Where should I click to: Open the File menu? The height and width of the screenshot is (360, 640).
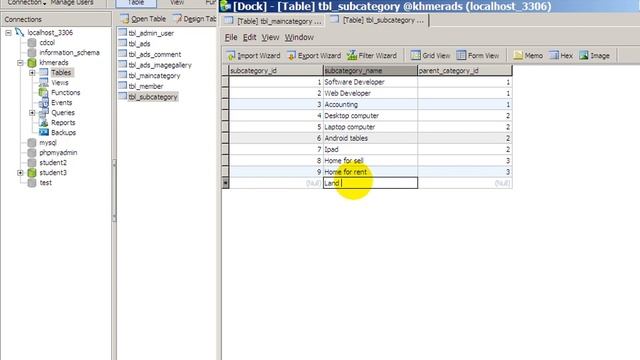pos(231,37)
